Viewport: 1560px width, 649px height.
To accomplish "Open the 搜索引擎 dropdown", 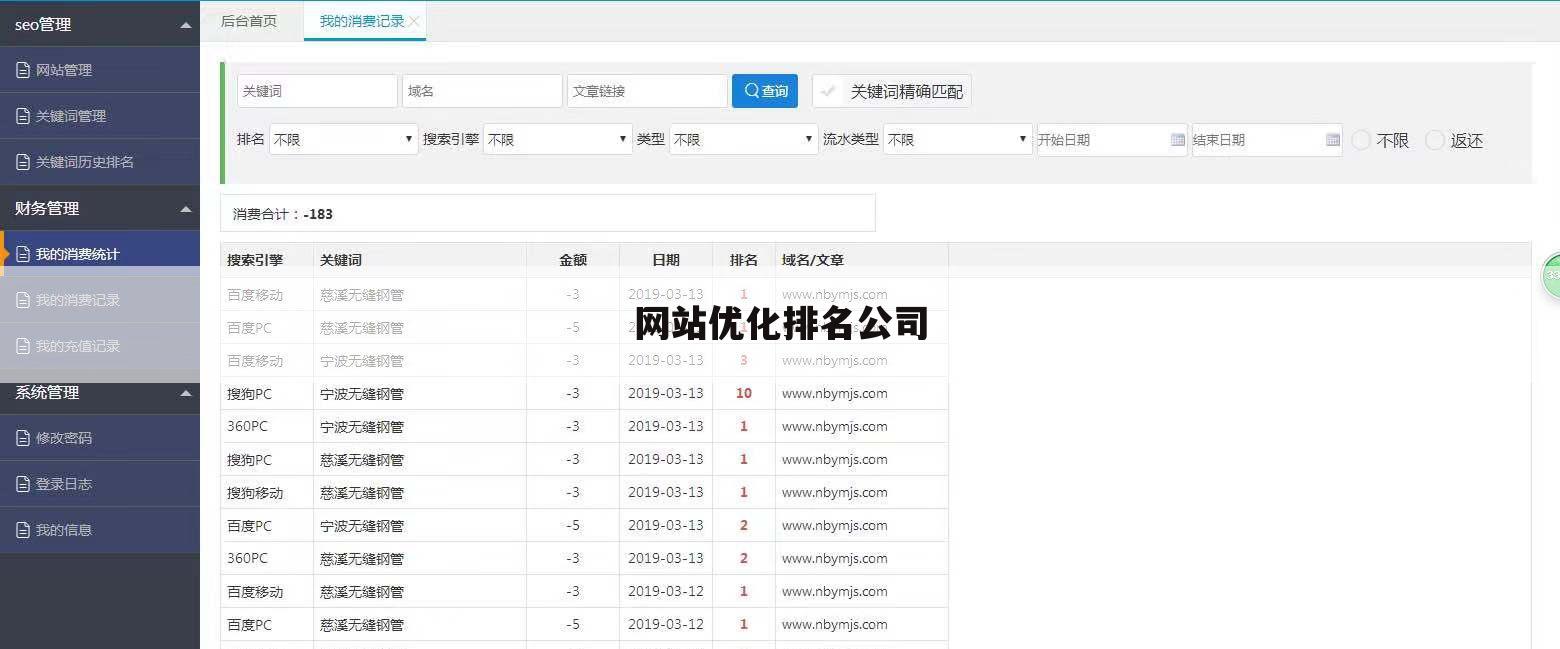I will click(x=558, y=140).
